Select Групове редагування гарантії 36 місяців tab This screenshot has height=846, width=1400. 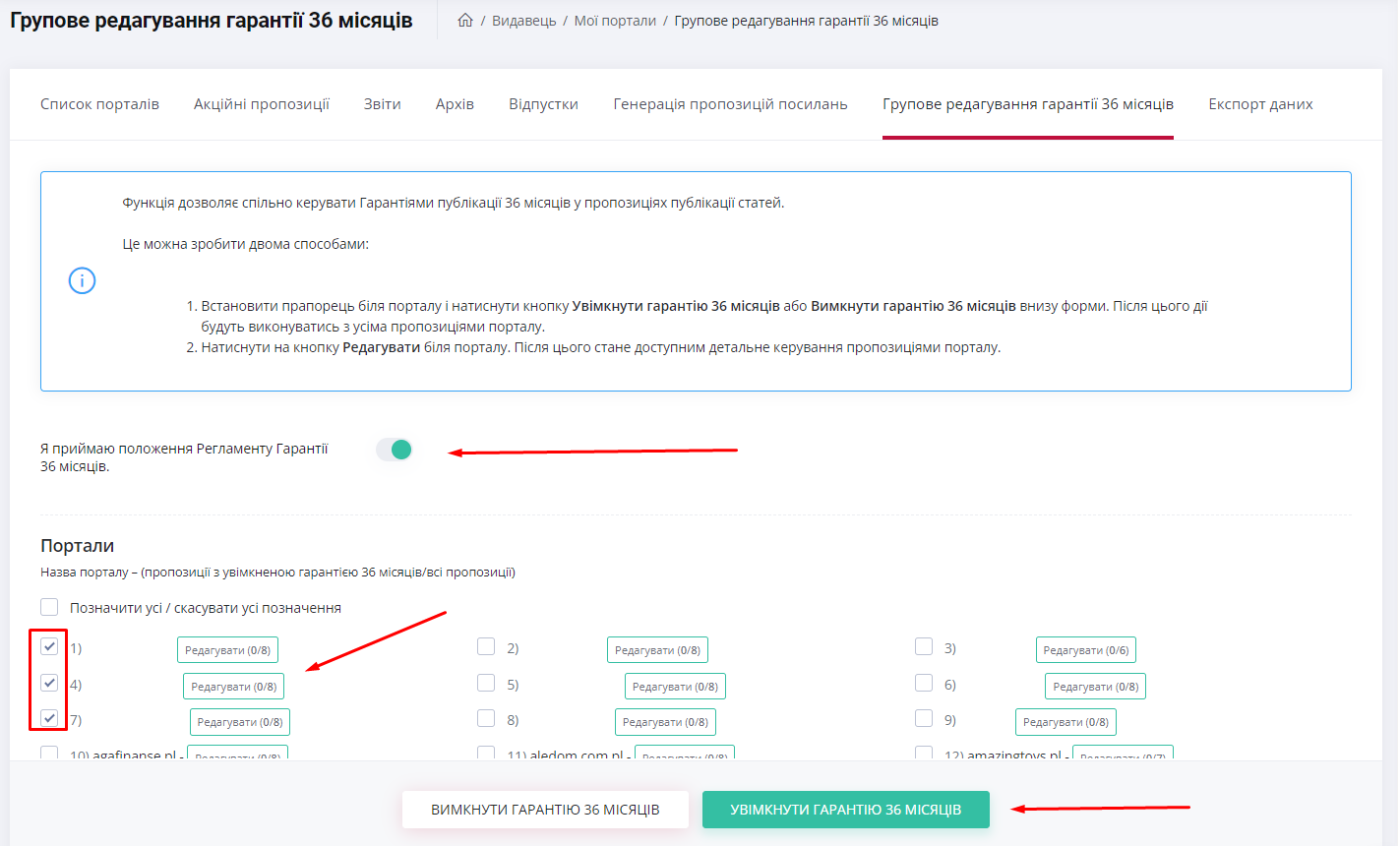tap(1028, 104)
